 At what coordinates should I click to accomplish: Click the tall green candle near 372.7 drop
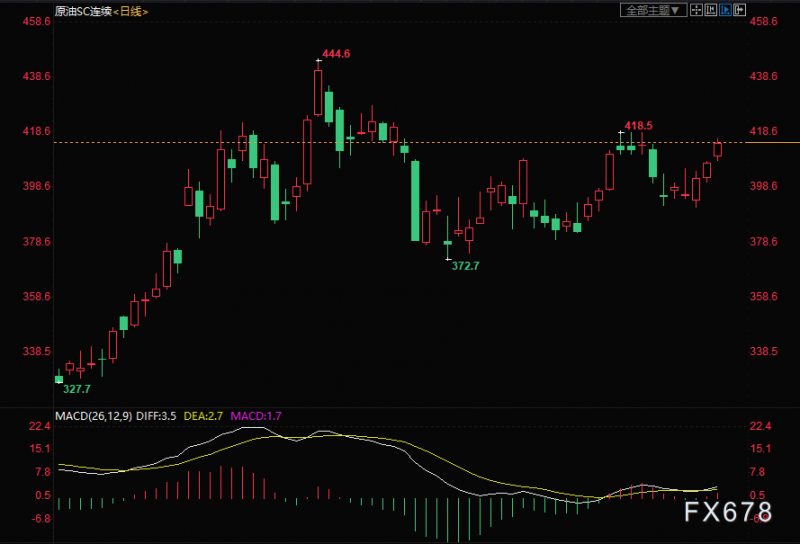coord(415,201)
